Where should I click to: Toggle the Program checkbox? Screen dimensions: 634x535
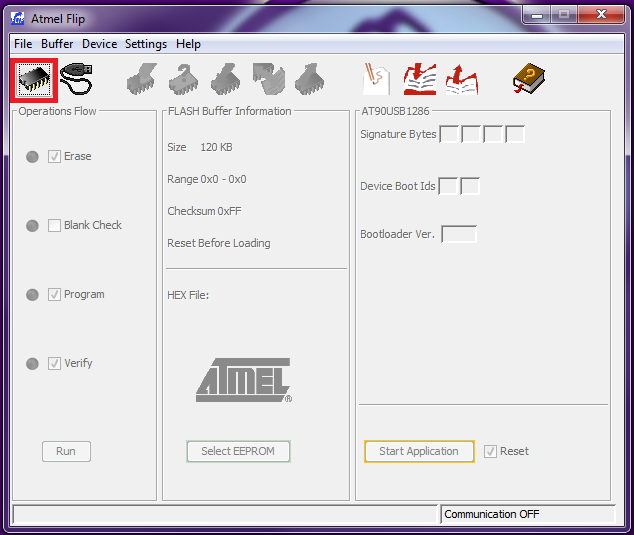pyautogui.click(x=54, y=294)
